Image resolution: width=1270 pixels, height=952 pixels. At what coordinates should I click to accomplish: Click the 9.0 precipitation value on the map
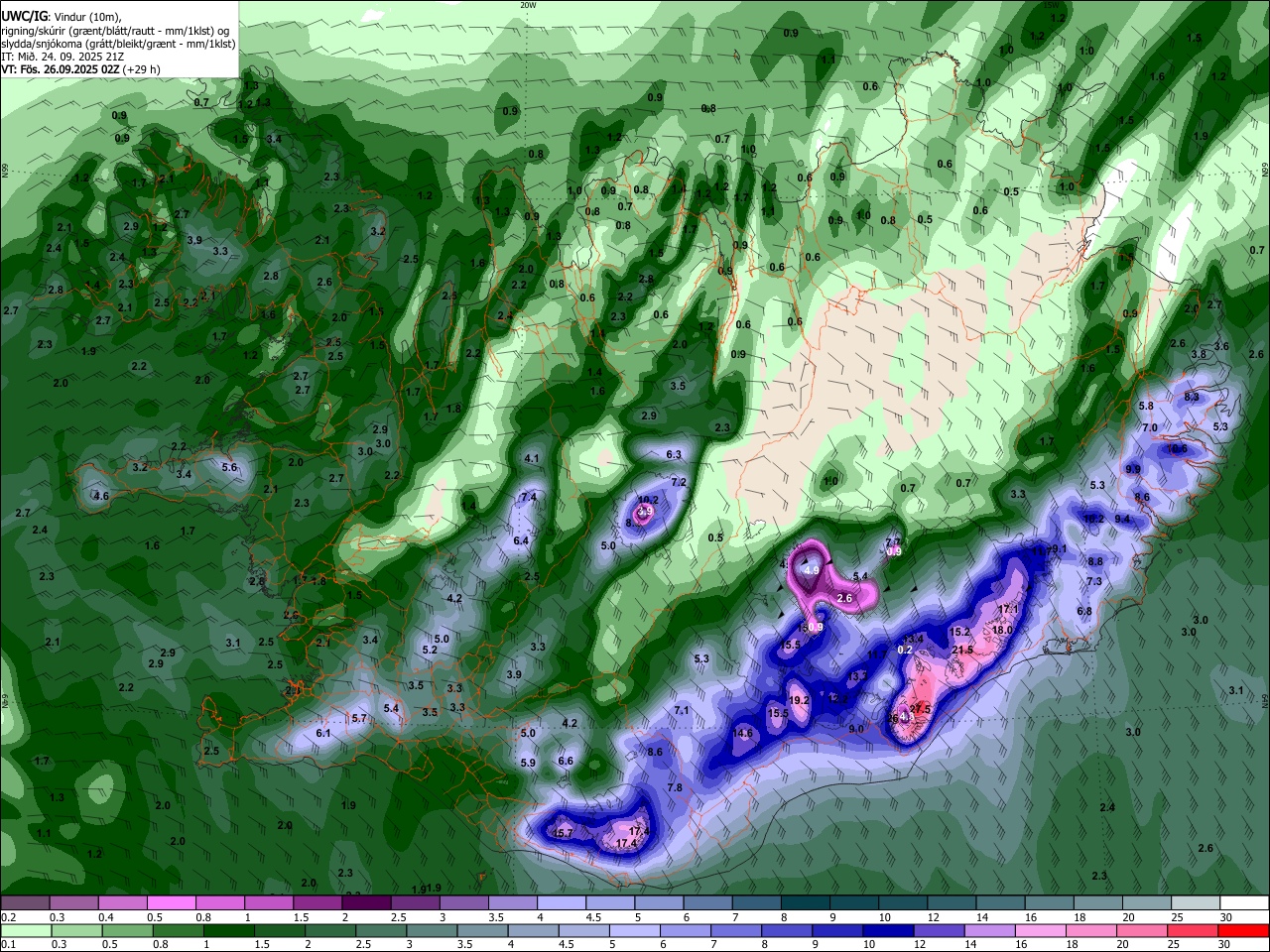point(856,729)
